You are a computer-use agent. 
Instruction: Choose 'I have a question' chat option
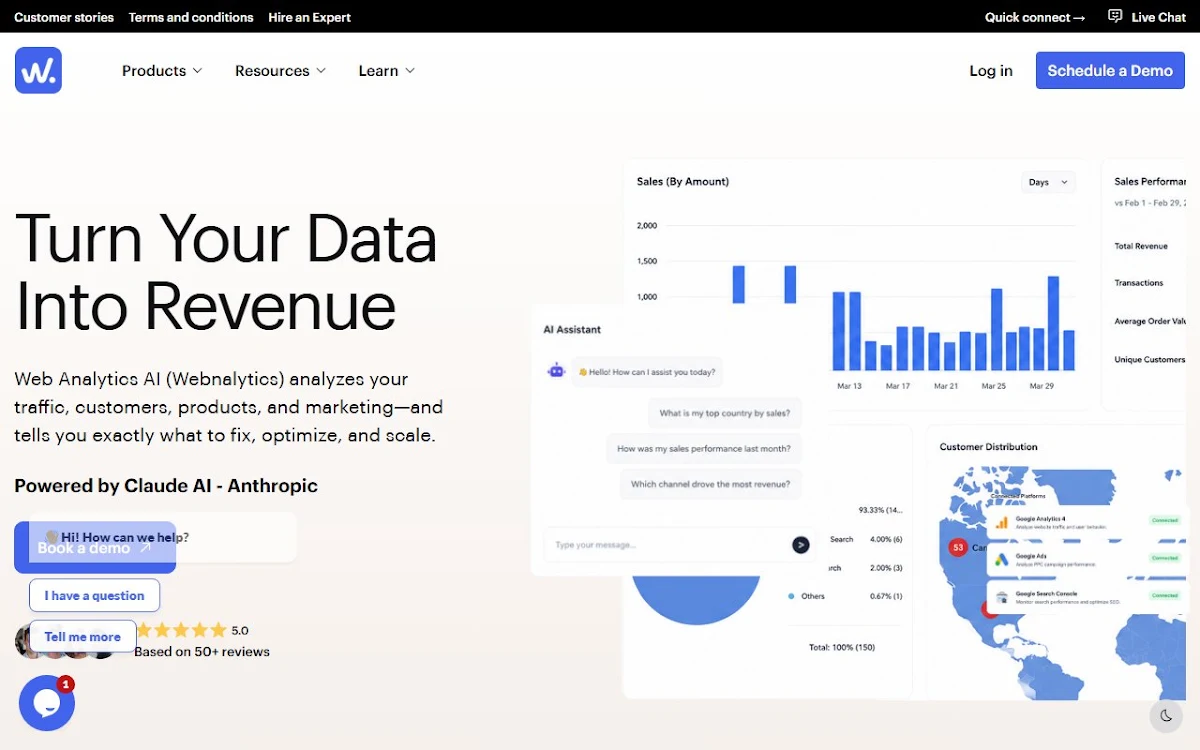(94, 595)
